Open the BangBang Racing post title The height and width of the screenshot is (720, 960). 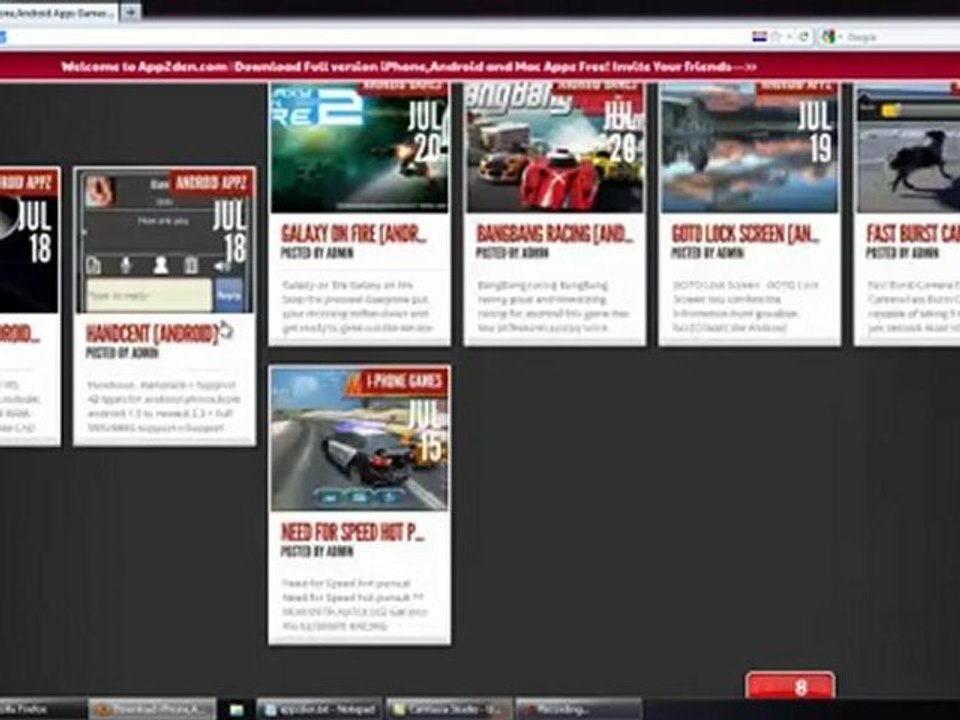click(x=553, y=234)
